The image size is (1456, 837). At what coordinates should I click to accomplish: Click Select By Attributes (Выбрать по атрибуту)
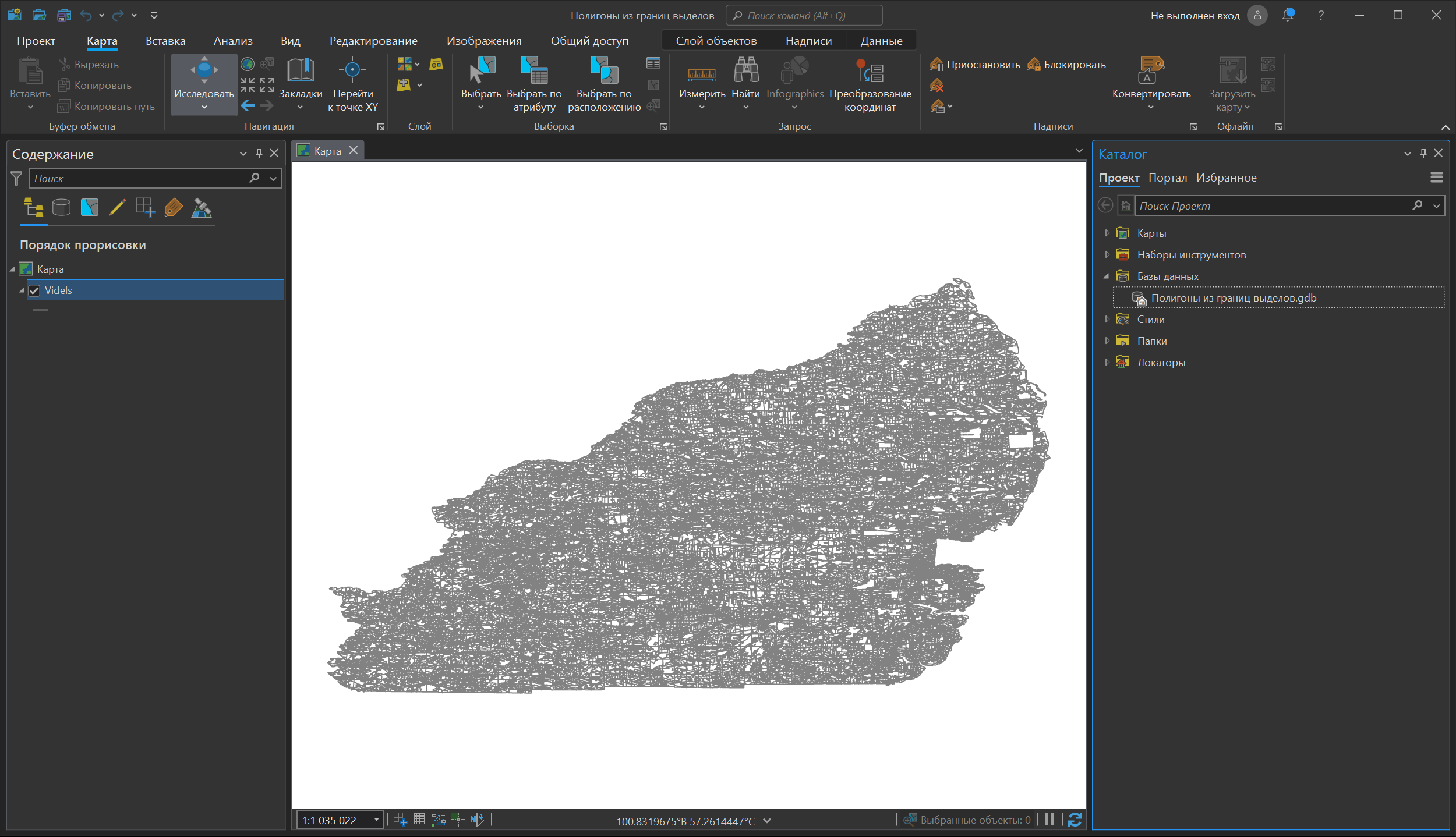(x=534, y=71)
